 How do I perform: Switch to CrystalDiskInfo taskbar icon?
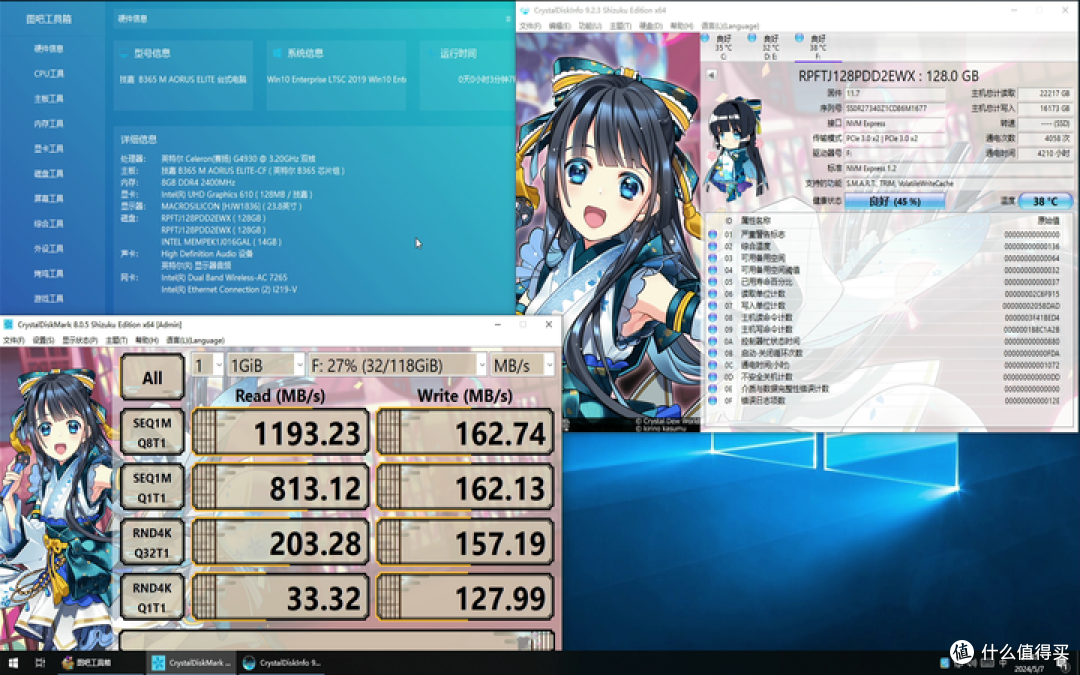(x=285, y=662)
